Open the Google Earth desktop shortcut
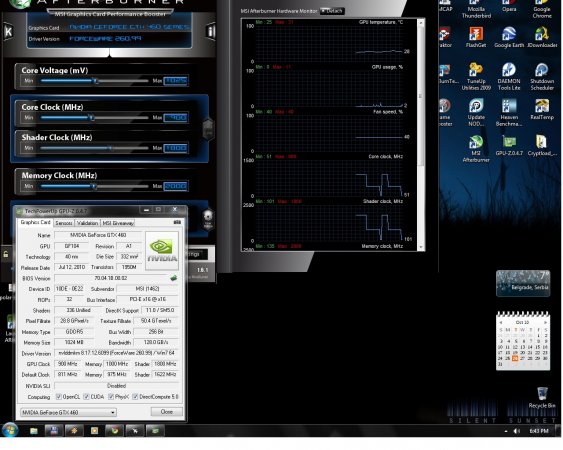The height and width of the screenshot is (450, 563). 509,37
